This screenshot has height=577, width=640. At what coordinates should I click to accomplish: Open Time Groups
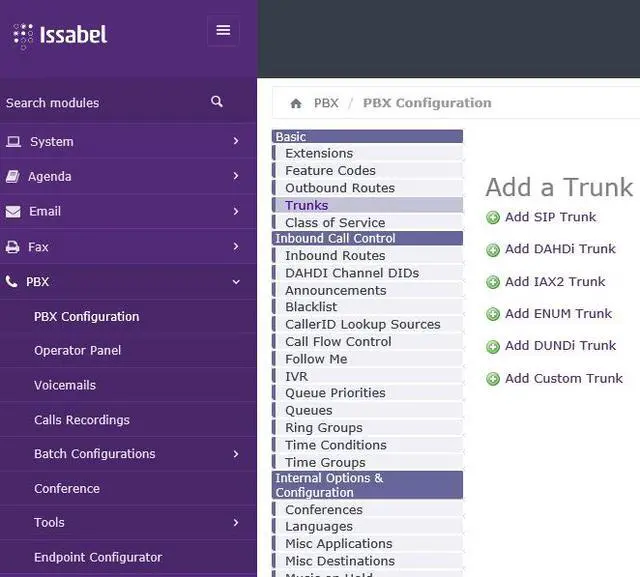367,462
